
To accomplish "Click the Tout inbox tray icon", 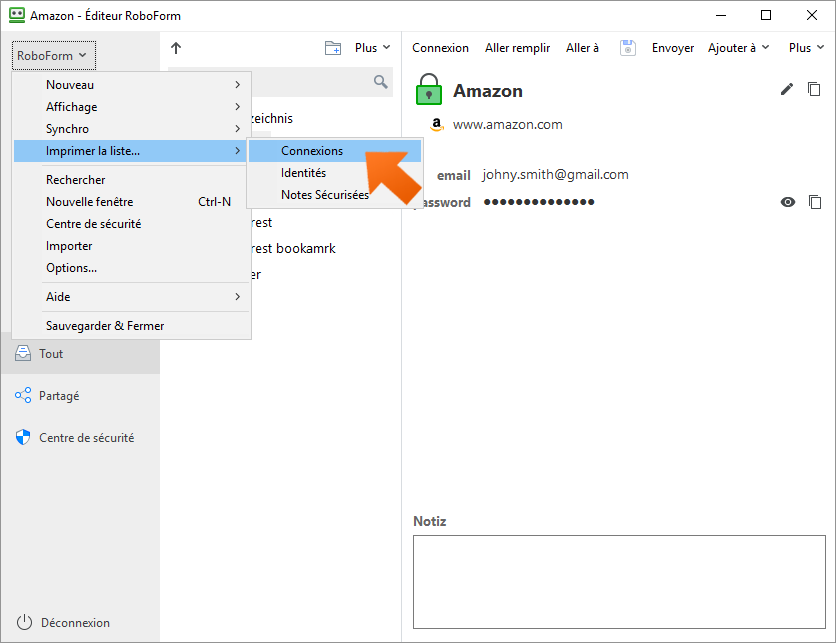I will point(23,353).
